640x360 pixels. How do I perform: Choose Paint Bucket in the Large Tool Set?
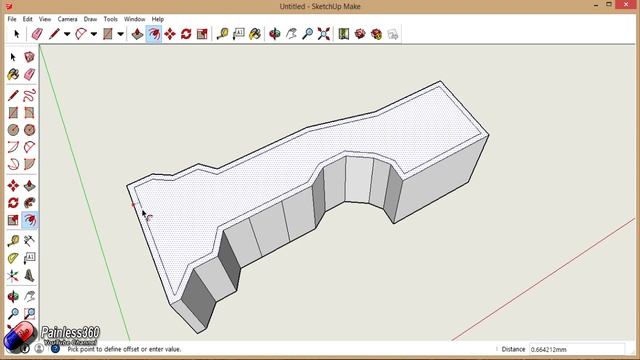tap(13, 74)
